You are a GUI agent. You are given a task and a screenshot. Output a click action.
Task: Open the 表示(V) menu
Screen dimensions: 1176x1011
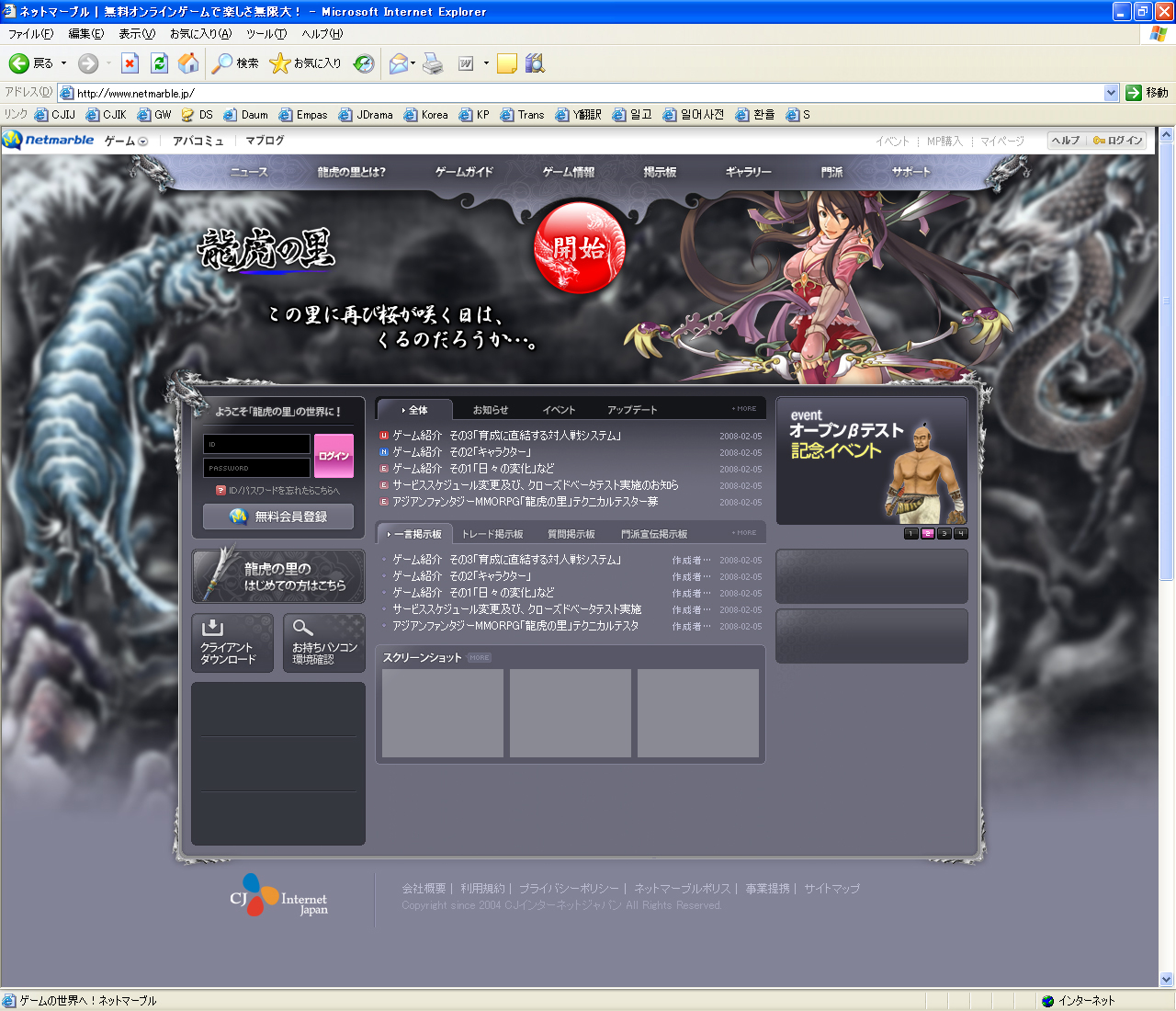coord(137,34)
